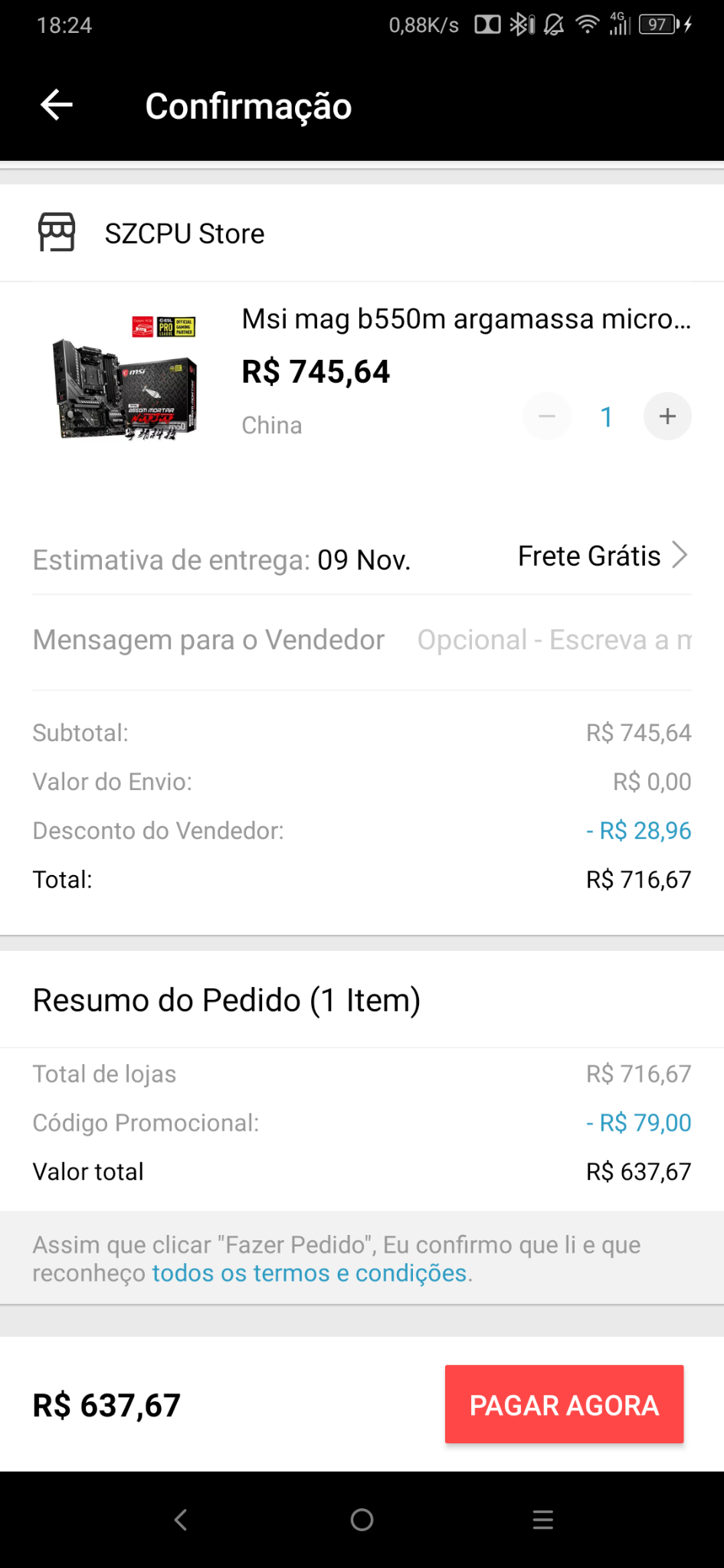Viewport: 724px width, 1568px height.
Task: Increase quantity with the plus button
Action: 667,416
